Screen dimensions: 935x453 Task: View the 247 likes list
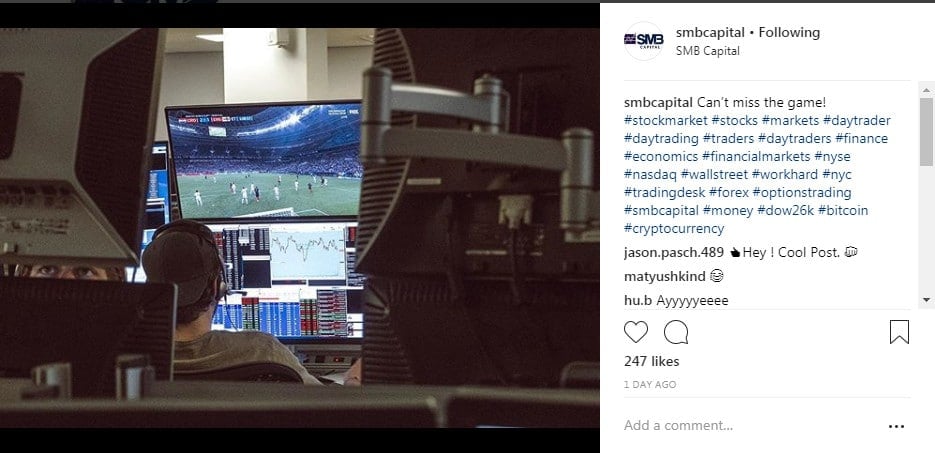click(651, 361)
